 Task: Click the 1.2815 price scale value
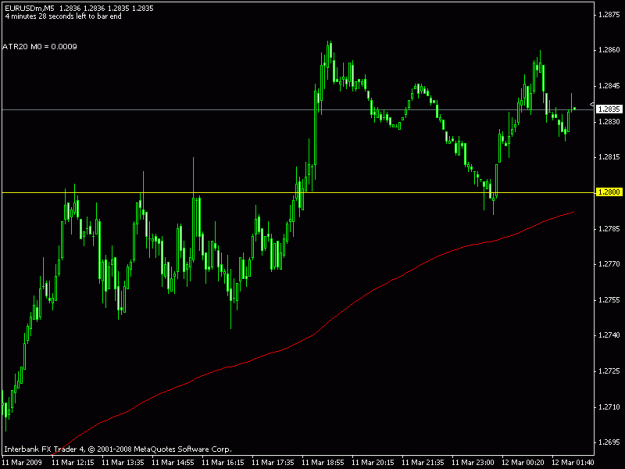[x=609, y=157]
